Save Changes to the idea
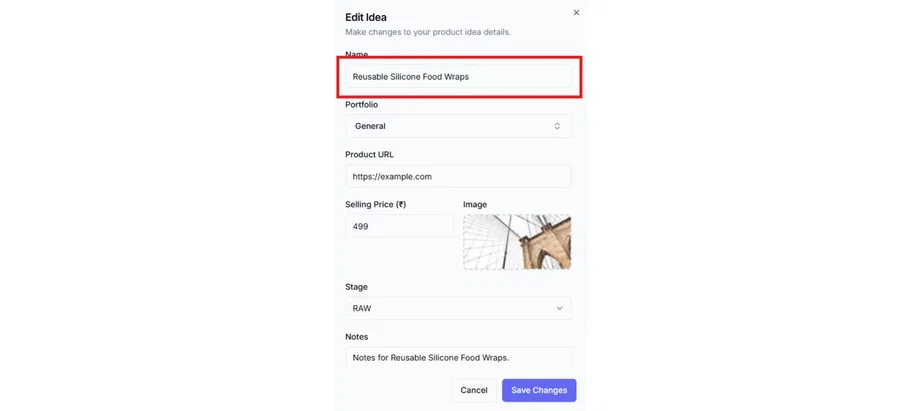The height and width of the screenshot is (411, 920). 539,390
